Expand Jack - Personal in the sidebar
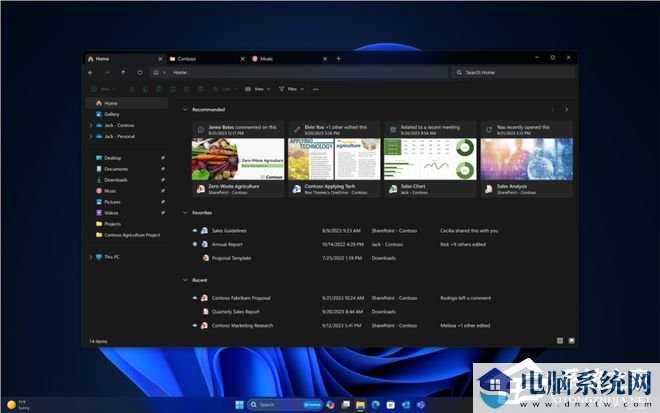 [x=91, y=136]
